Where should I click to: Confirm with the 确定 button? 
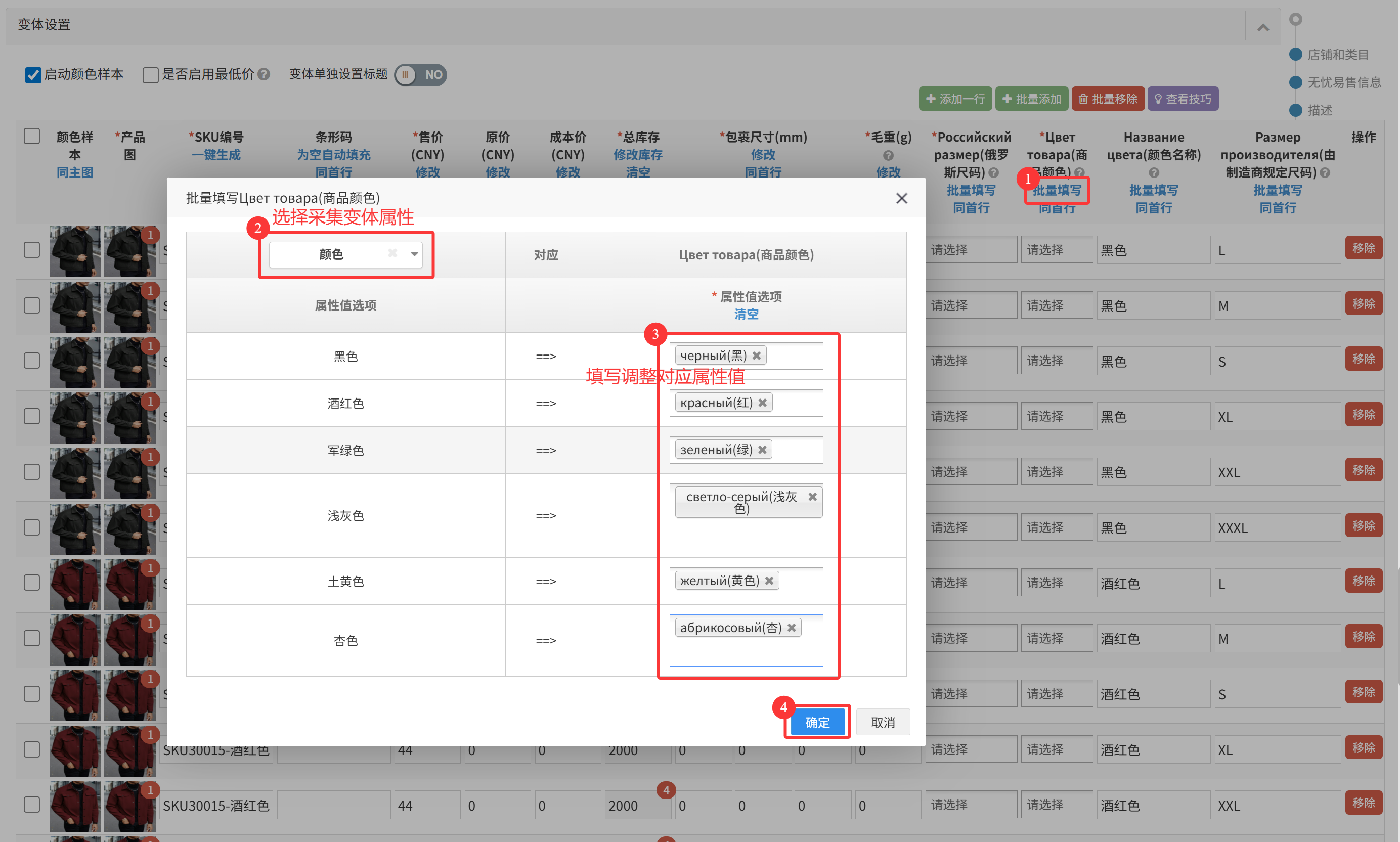tap(817, 722)
